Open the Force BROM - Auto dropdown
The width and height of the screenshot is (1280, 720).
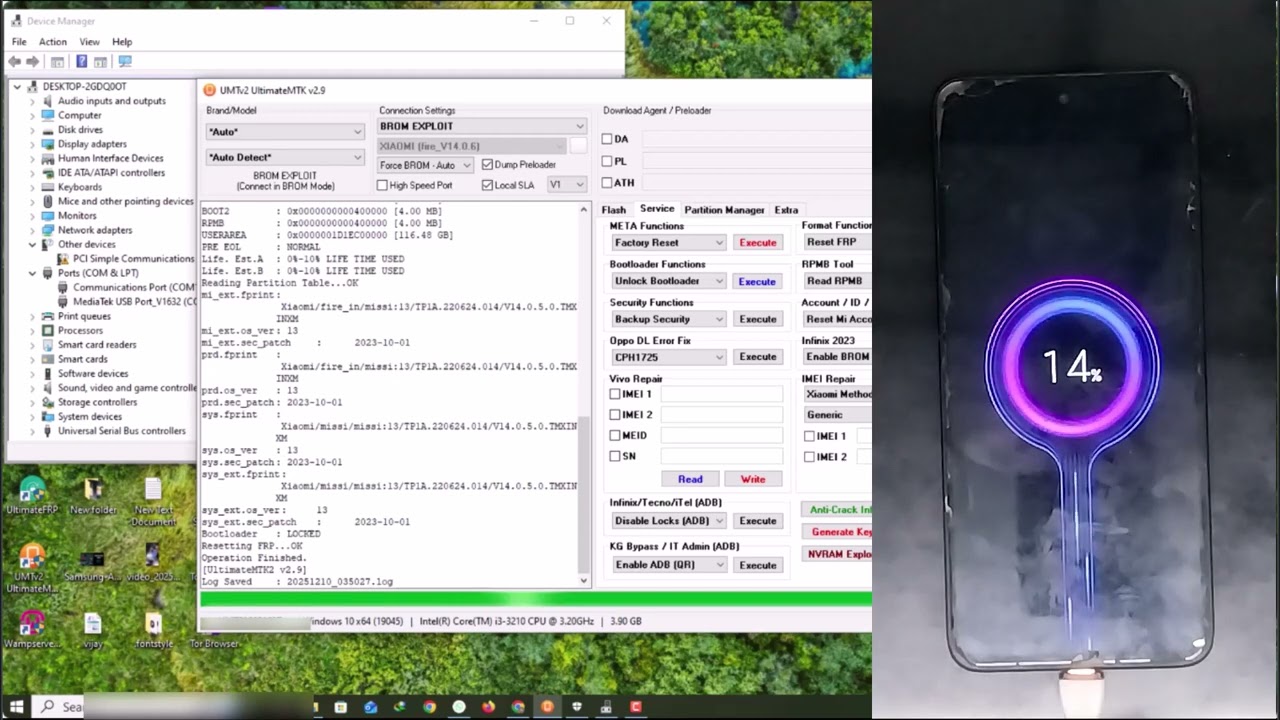(425, 165)
